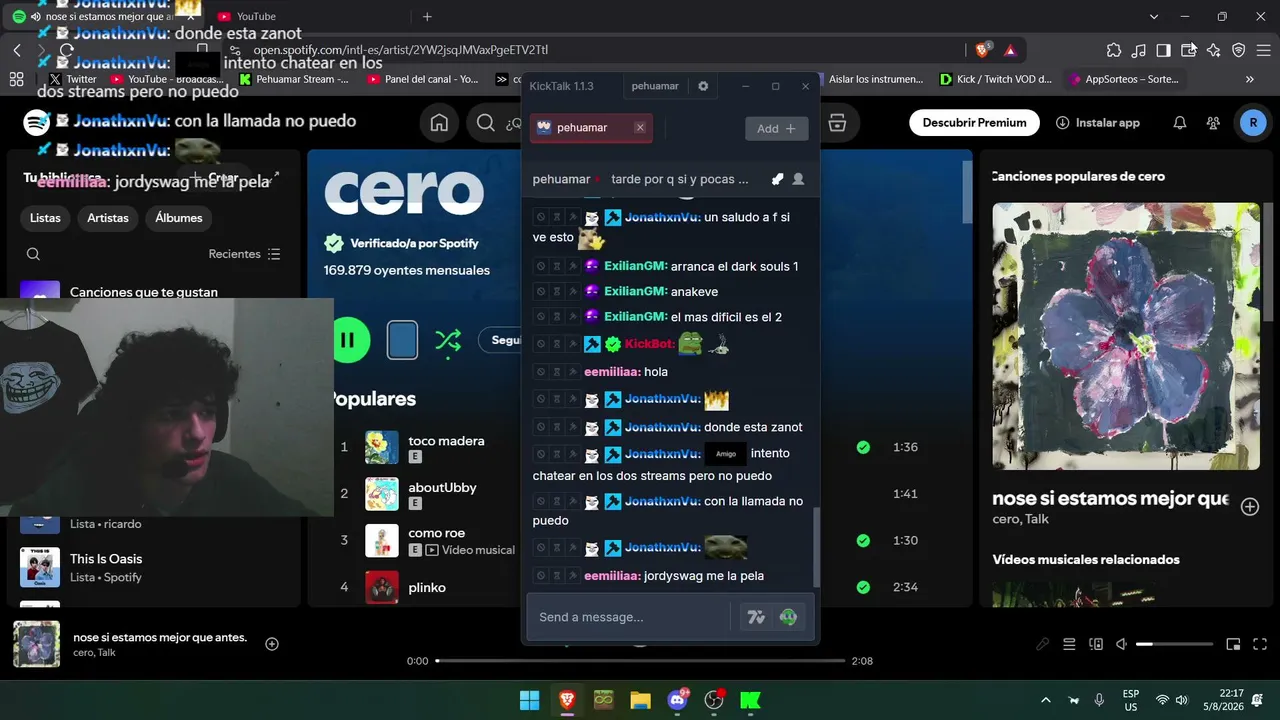
Task: Open the user list icon in KickTalk header
Action: (x=798, y=179)
